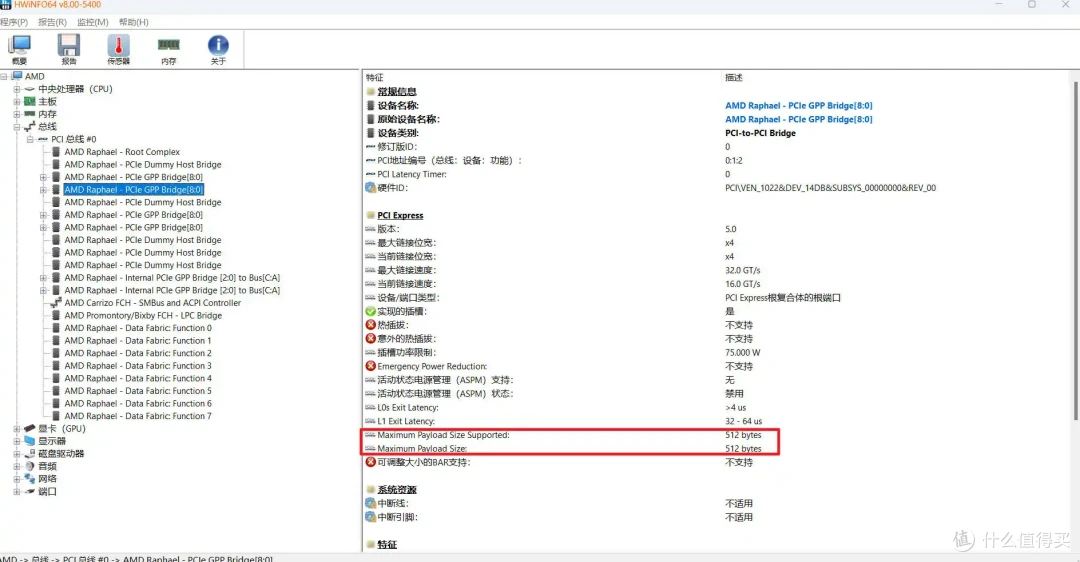Select the 磁盘驱动器 drive node icon
The width and height of the screenshot is (1080, 562).
(30, 453)
